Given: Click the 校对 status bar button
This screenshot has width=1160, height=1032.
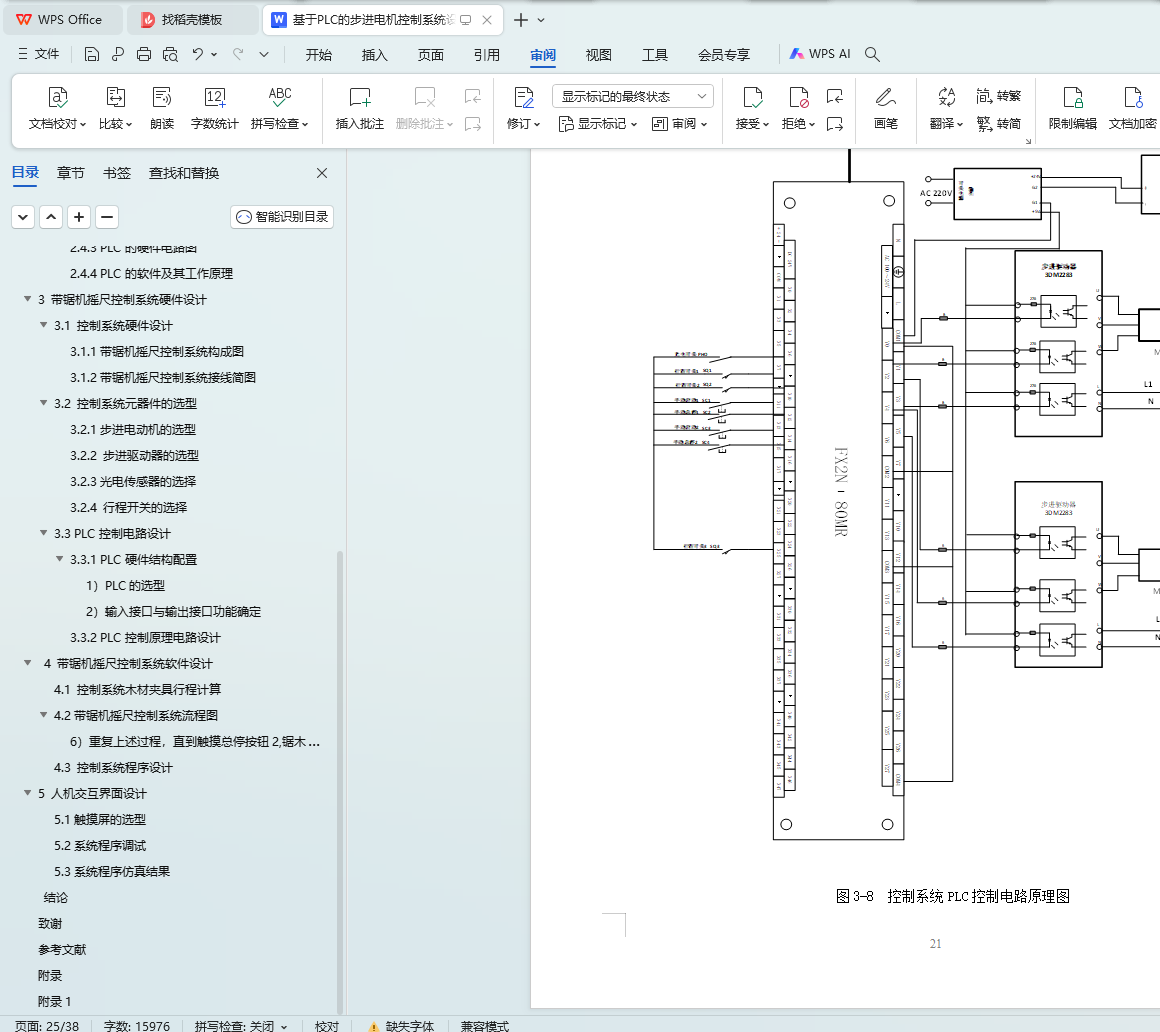Looking at the screenshot, I should [326, 1026].
